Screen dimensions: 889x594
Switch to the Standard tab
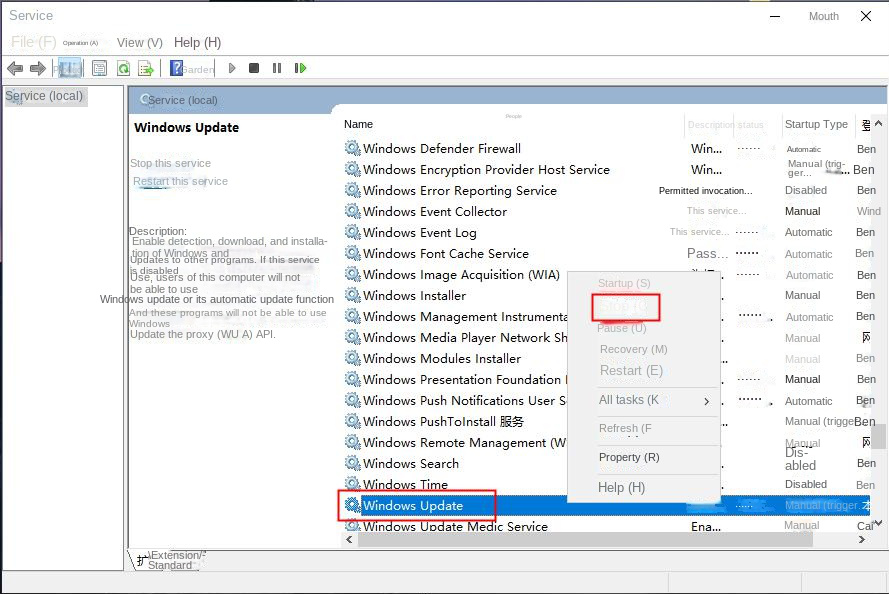170,565
